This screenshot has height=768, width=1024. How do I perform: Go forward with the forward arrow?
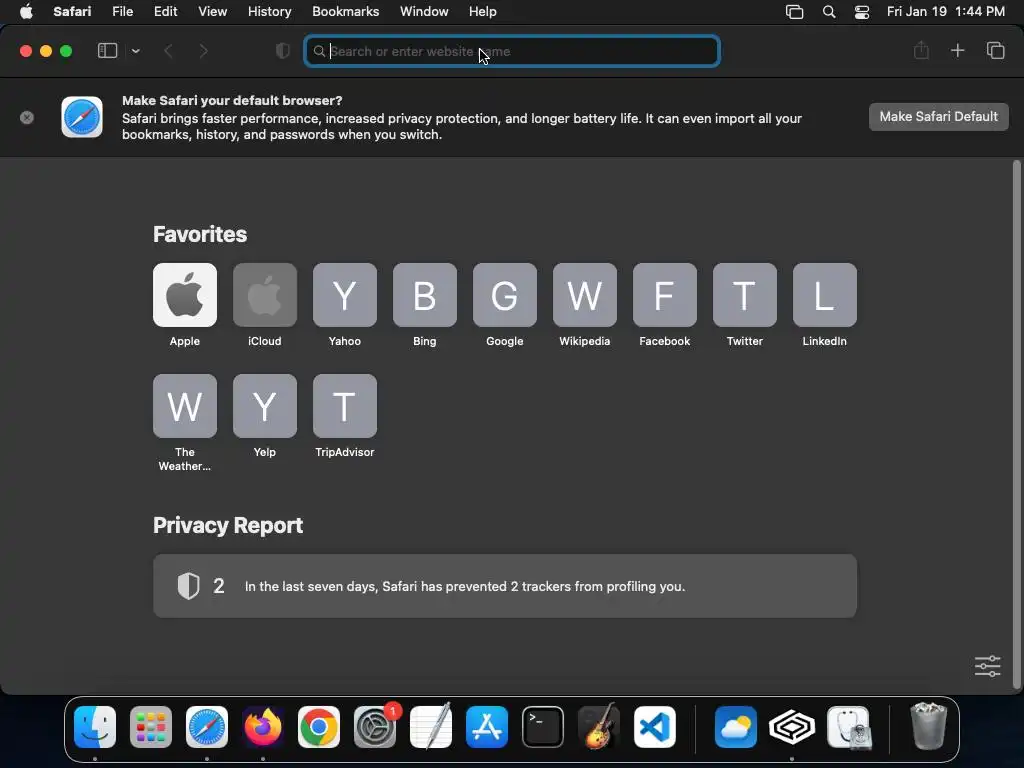(203, 51)
